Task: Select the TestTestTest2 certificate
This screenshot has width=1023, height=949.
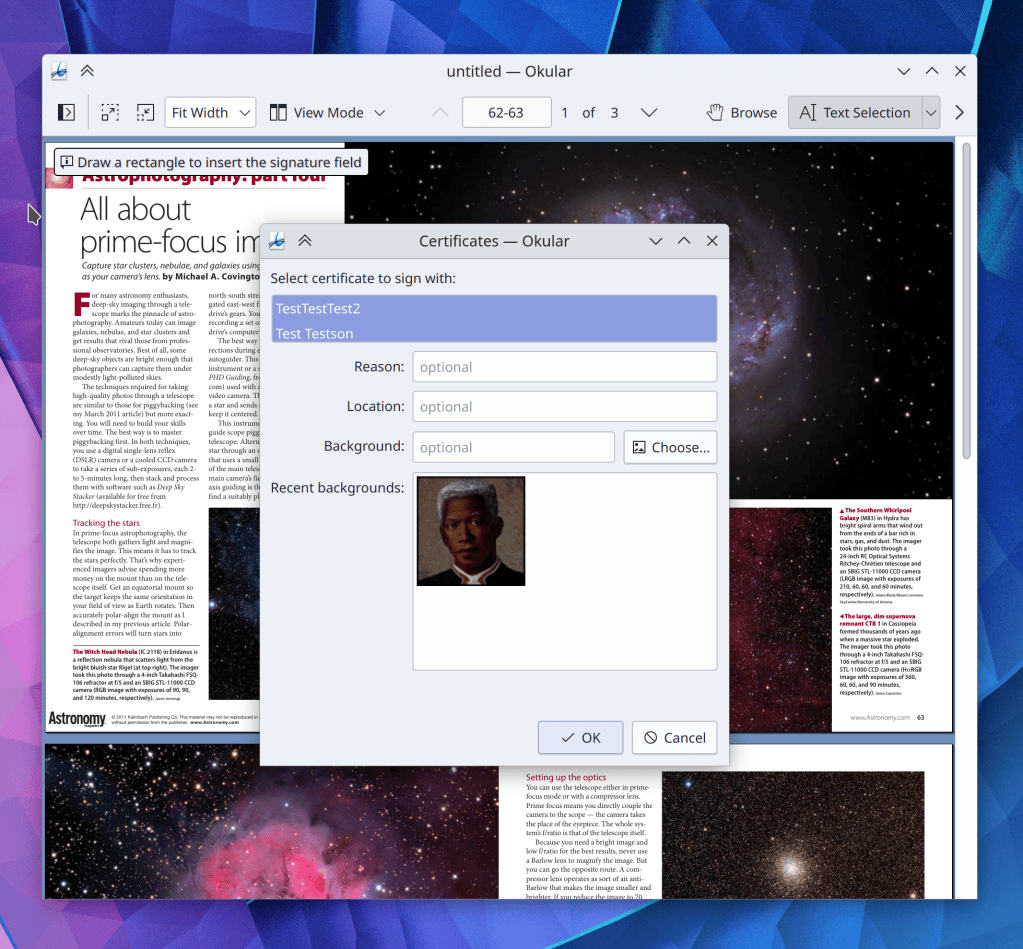Action: point(494,309)
